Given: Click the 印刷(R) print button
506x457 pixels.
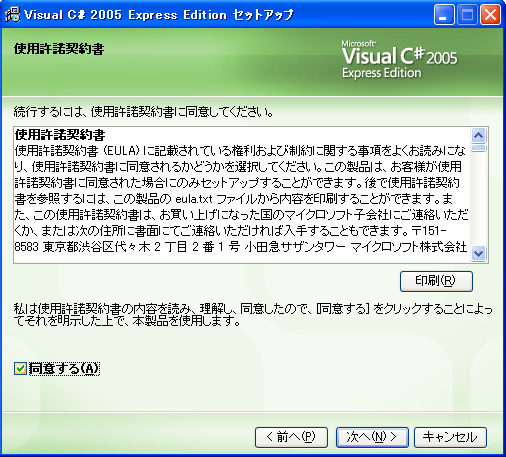Looking at the screenshot, I should tap(436, 281).
